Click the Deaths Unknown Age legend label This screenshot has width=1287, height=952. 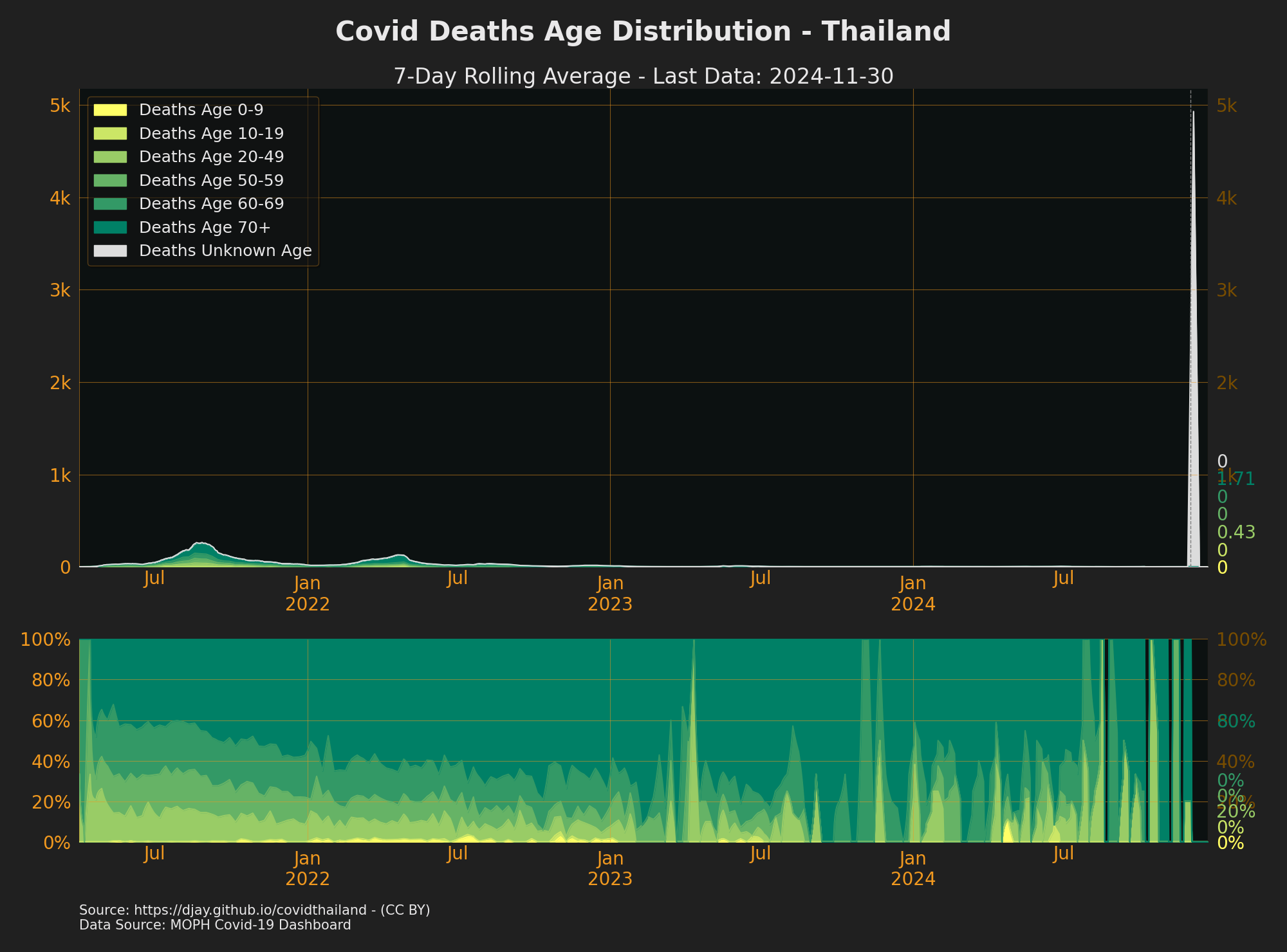[x=225, y=251]
